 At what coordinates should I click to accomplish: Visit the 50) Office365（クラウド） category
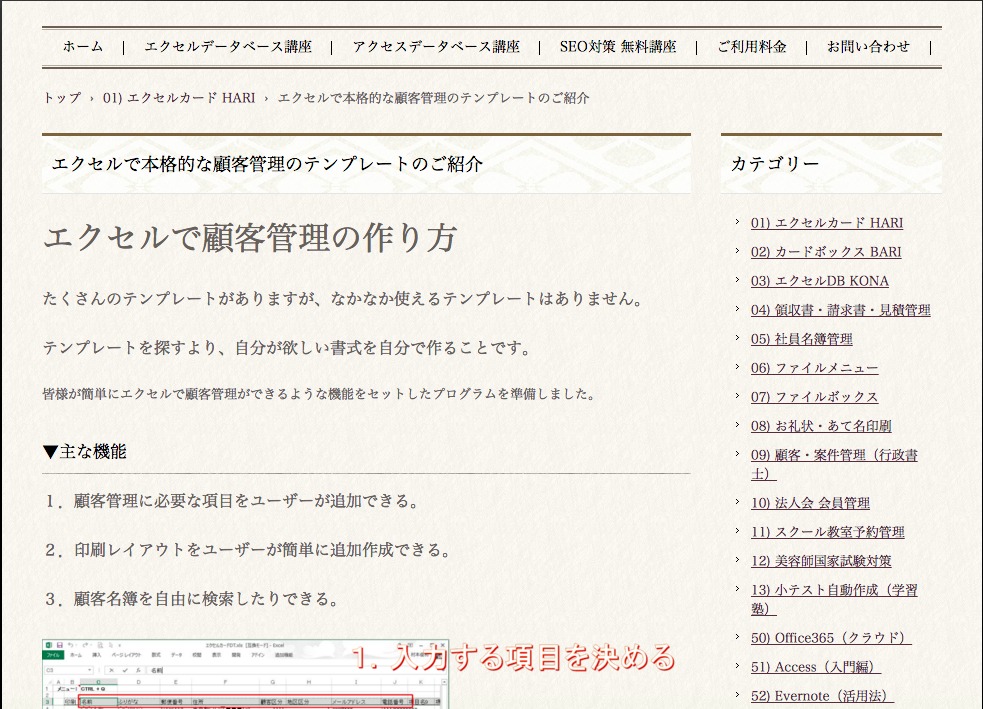tap(830, 638)
